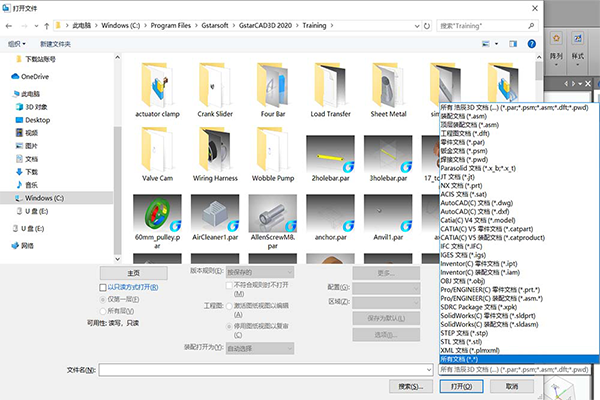Toggle the preview pane icon
600x400 pixels.
(x=513, y=44)
